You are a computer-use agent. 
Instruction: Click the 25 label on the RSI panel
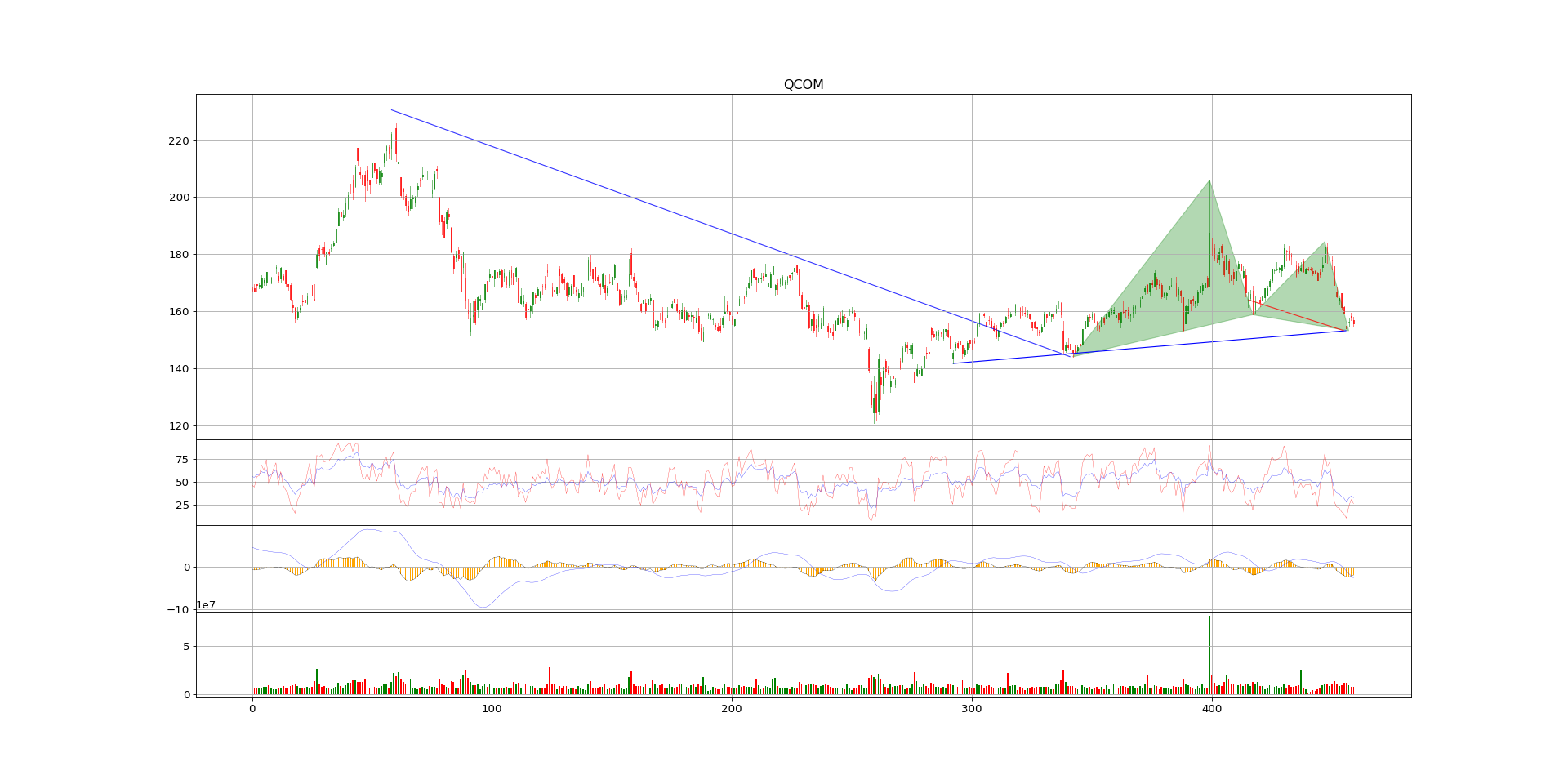tap(181, 506)
